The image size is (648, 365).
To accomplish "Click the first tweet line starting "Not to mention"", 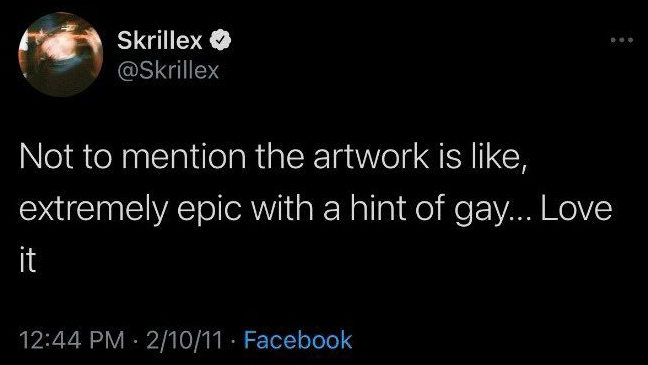I will [x=274, y=157].
